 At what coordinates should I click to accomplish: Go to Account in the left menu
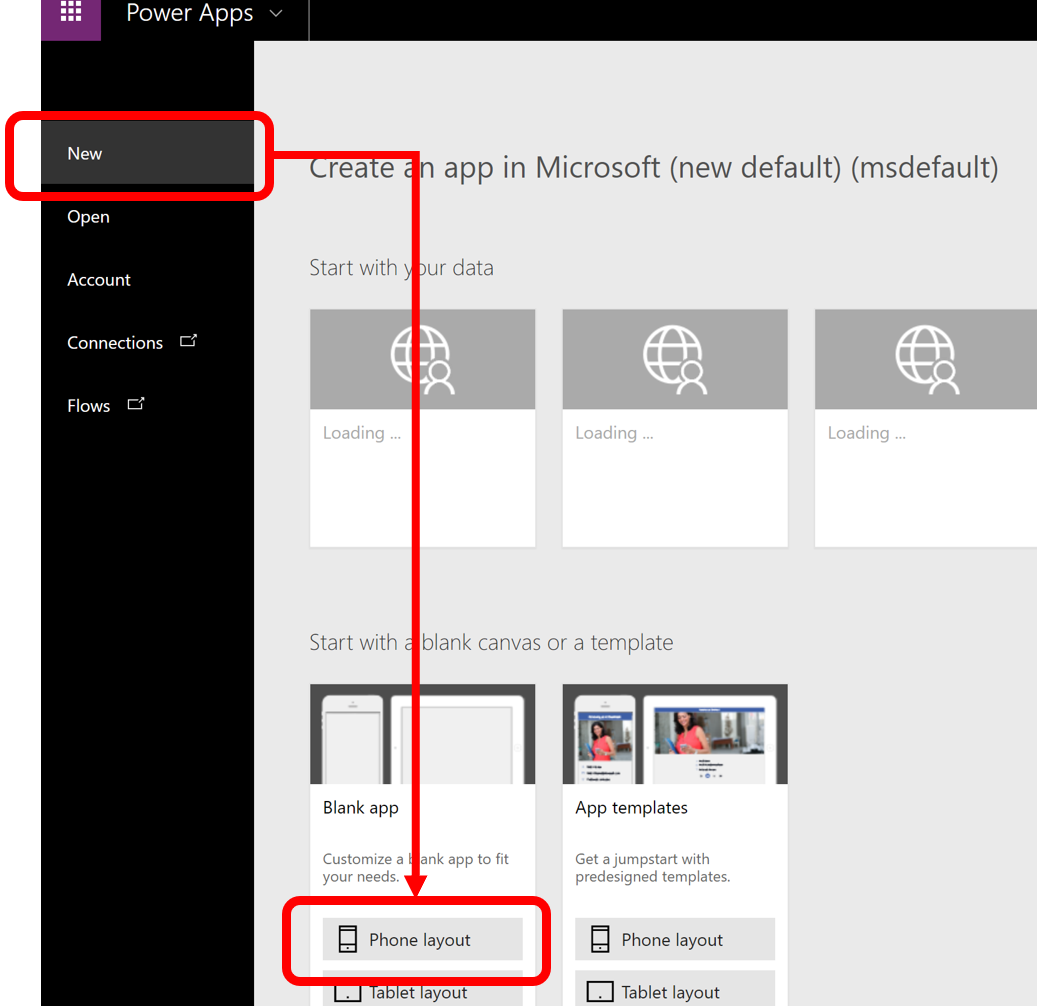[147, 280]
